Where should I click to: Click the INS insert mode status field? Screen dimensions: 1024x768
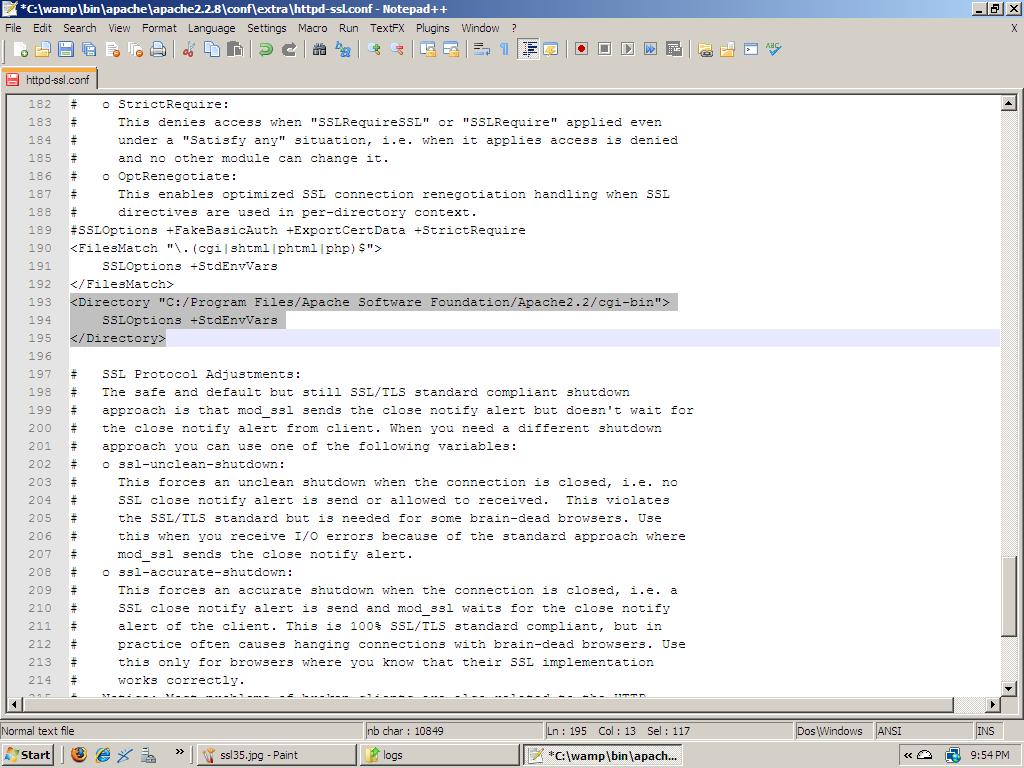[985, 731]
